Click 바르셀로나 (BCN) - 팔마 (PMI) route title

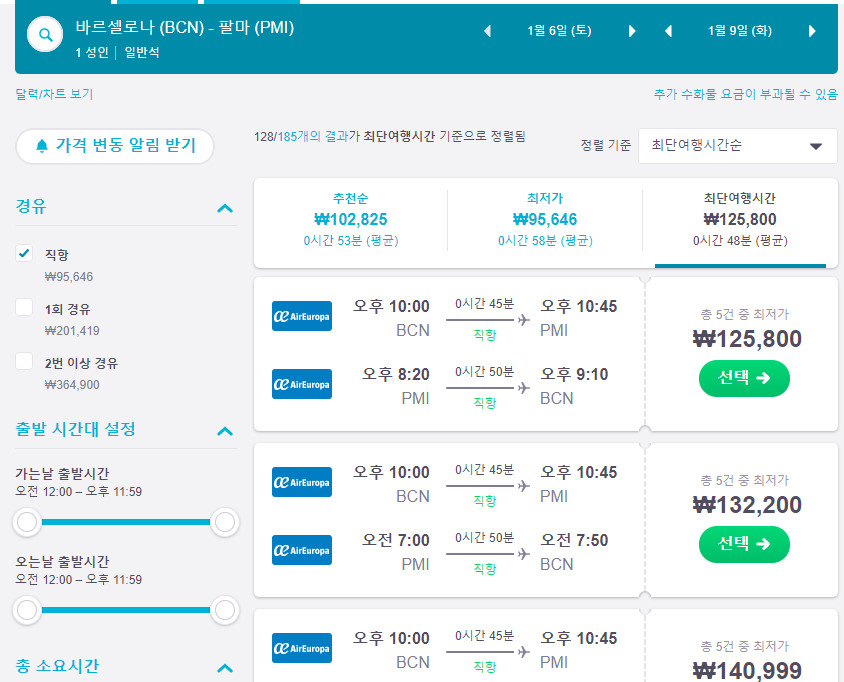[x=185, y=27]
